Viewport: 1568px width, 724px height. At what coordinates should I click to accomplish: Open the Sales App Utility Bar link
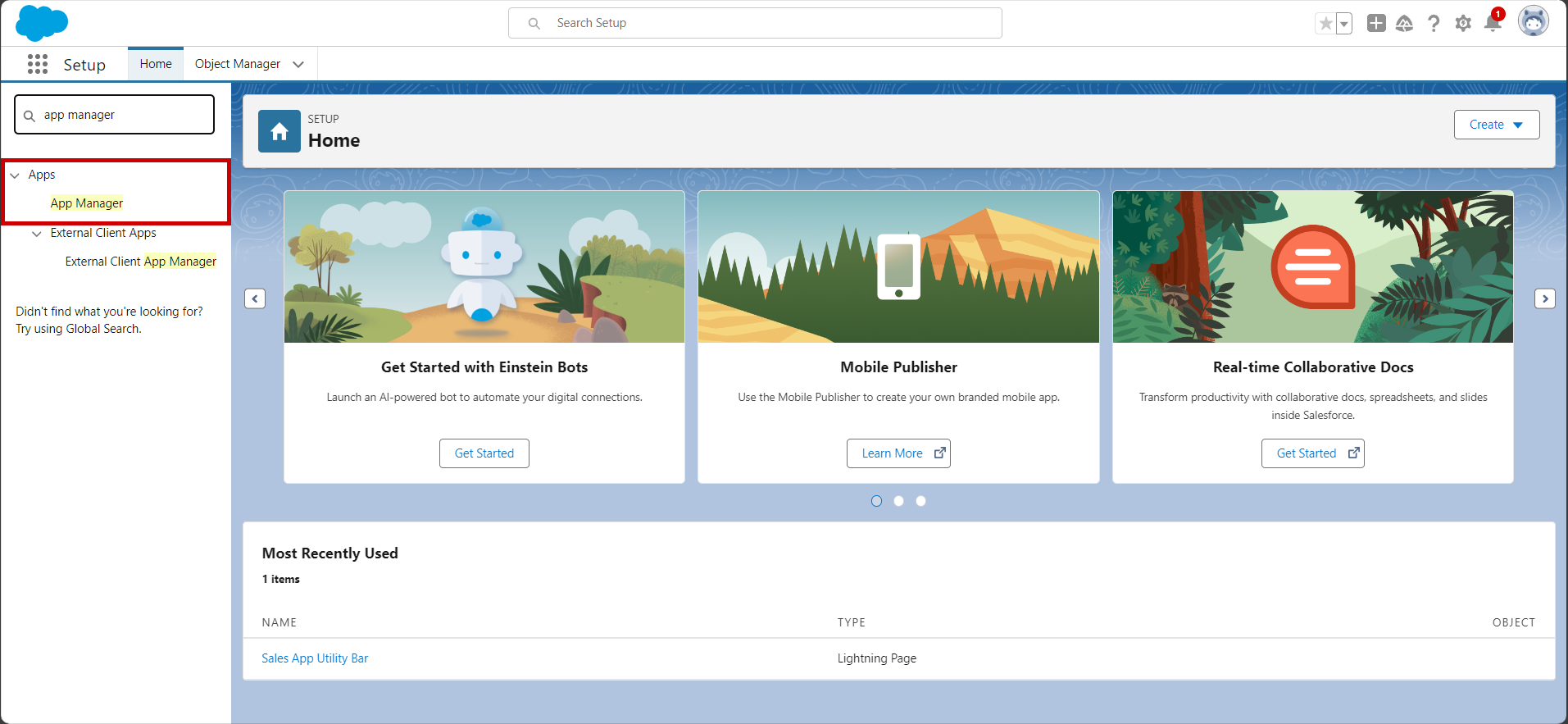(315, 658)
